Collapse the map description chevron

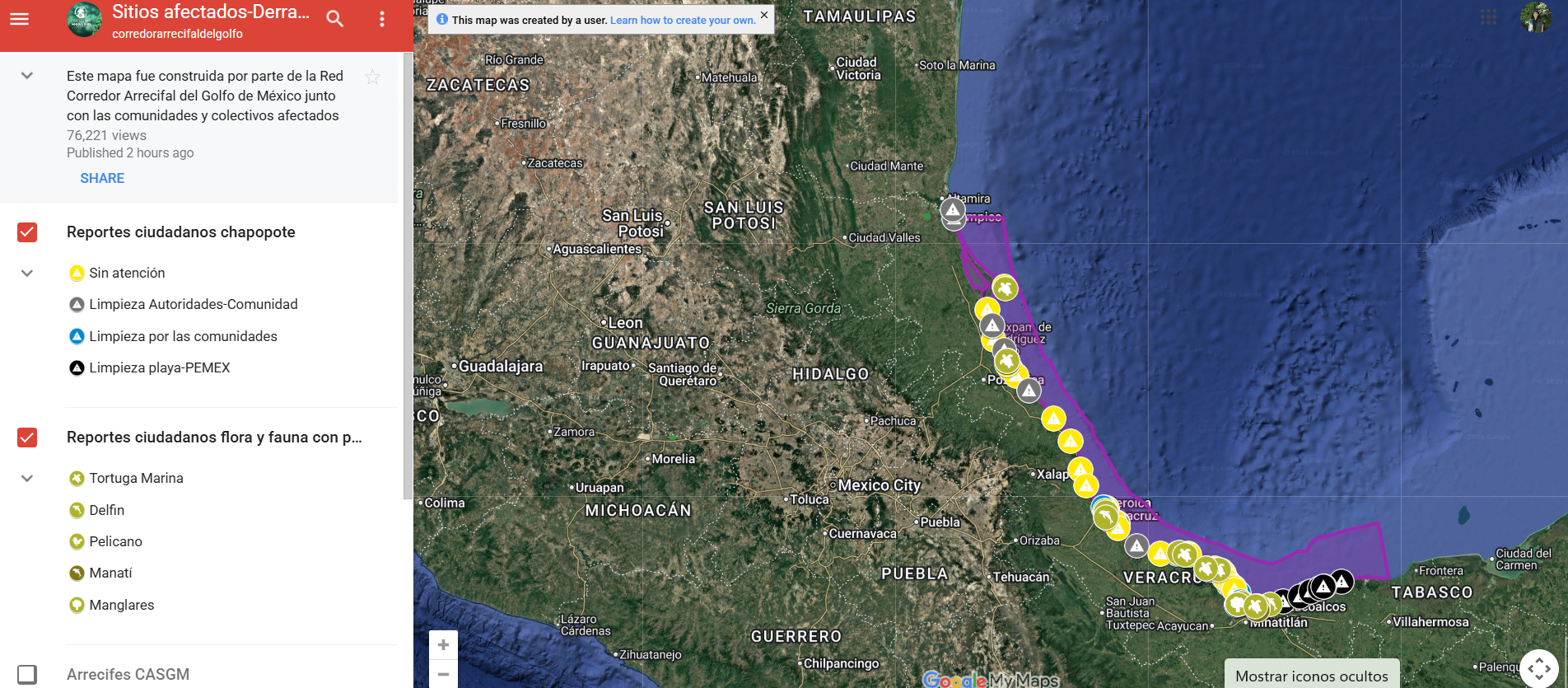(27, 76)
